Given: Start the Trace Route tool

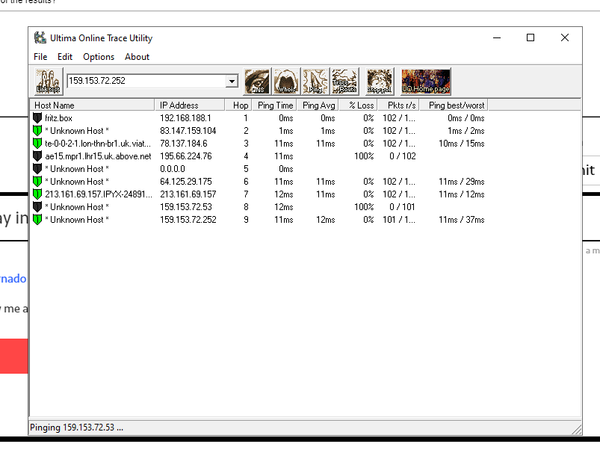Looking at the screenshot, I should point(345,81).
